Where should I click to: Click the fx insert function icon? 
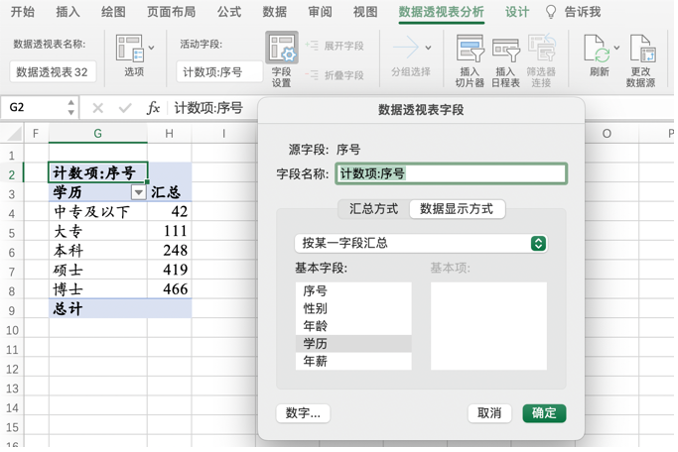coord(153,108)
